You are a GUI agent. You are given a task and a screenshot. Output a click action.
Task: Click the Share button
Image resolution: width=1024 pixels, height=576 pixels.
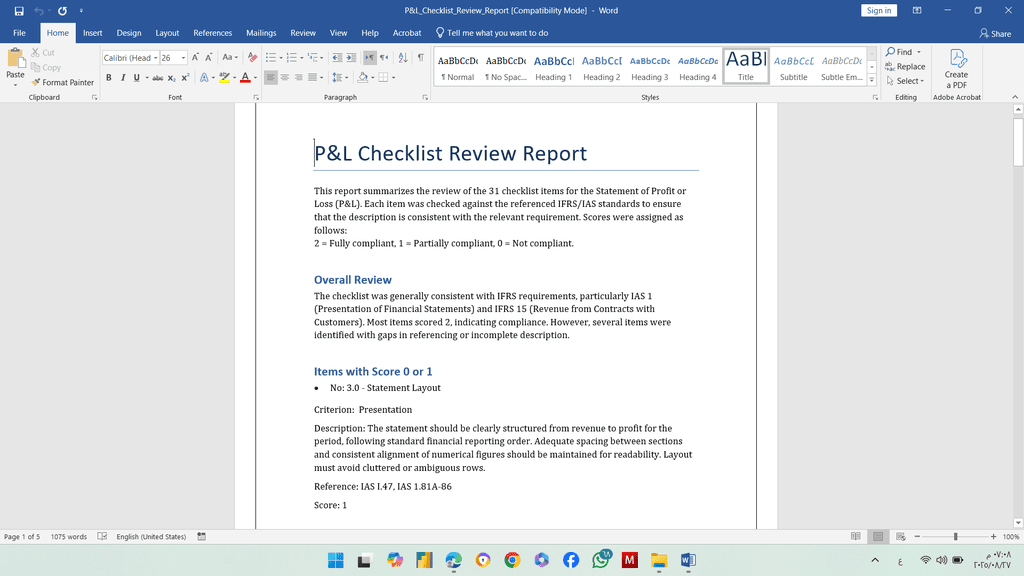click(x=995, y=33)
